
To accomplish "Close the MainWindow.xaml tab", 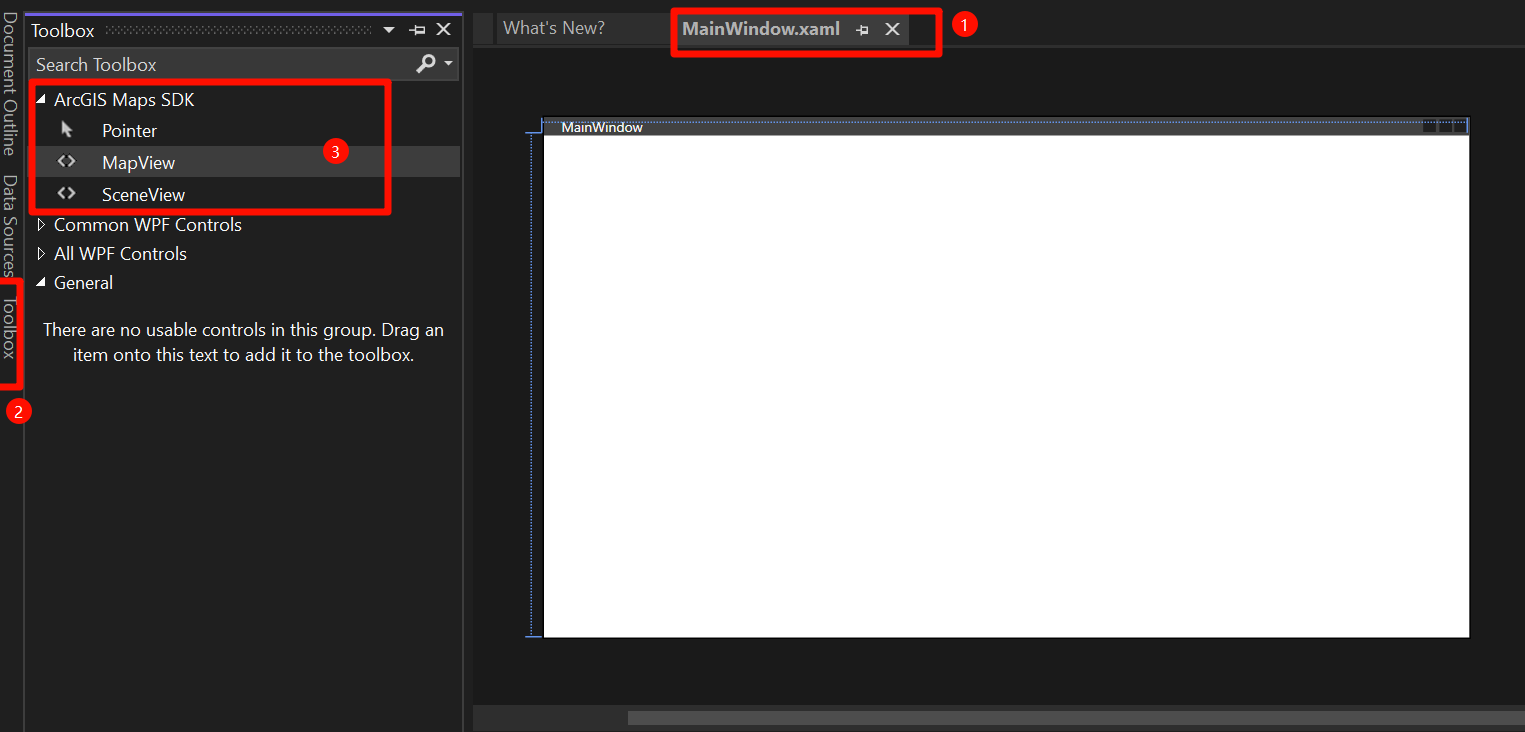I will [x=893, y=29].
